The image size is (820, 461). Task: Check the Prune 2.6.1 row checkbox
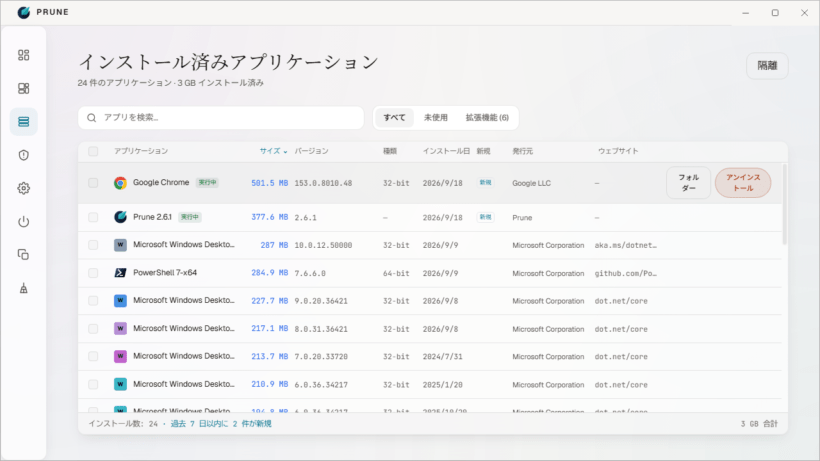(x=93, y=217)
